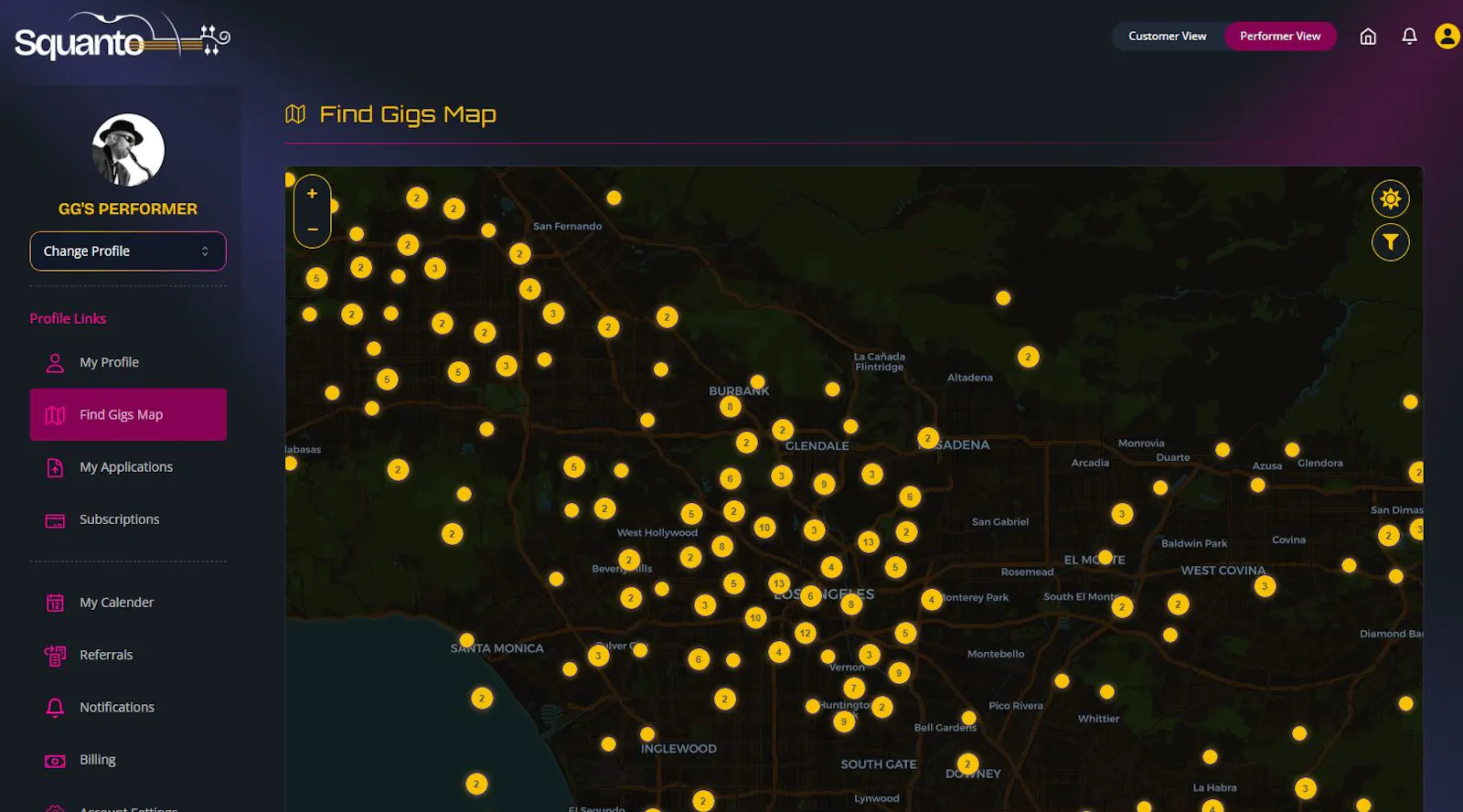Viewport: 1463px width, 812px height.
Task: Zoom out the map with minus button
Action: pos(312,230)
